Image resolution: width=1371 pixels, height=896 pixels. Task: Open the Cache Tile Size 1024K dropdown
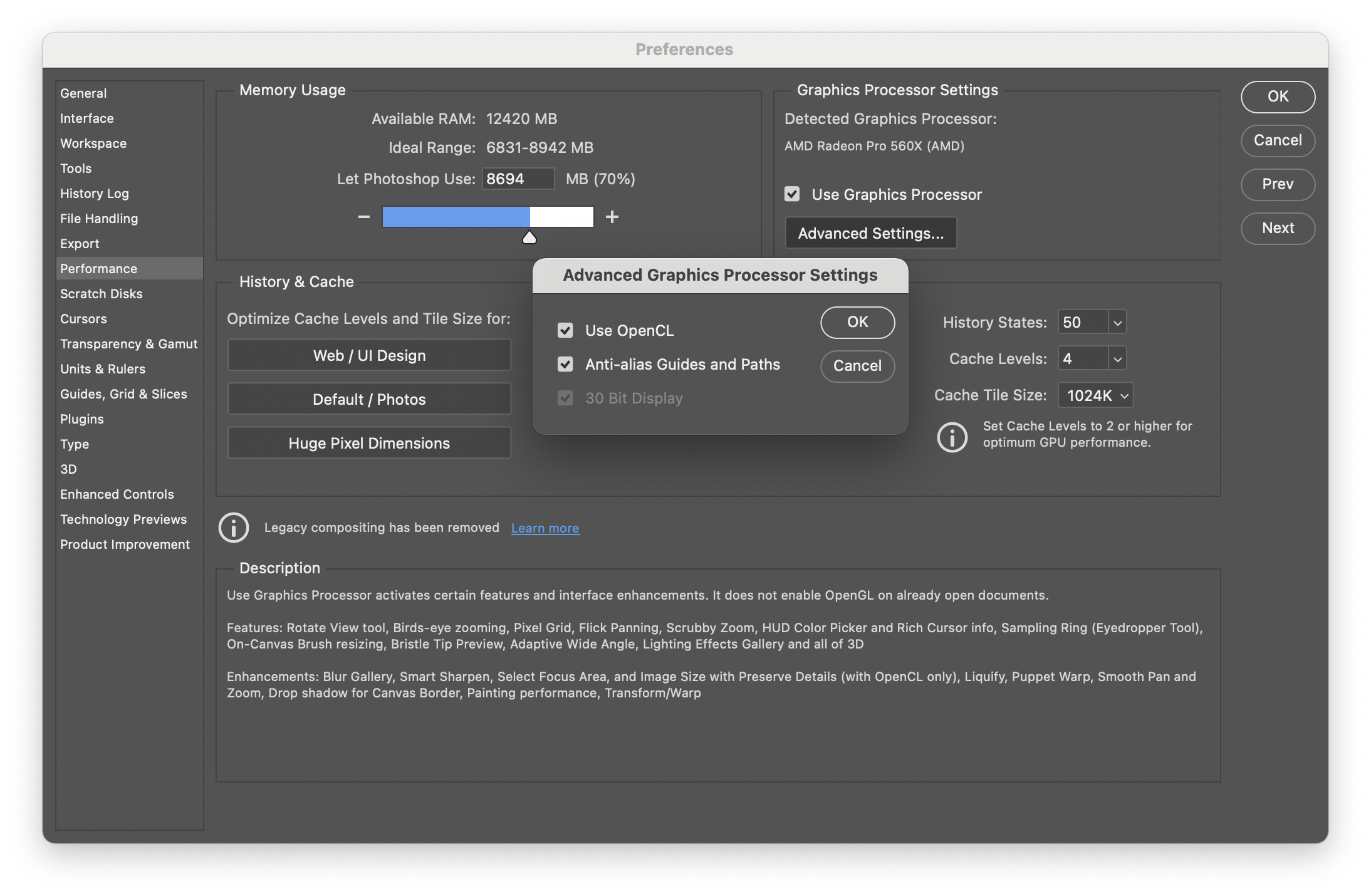1096,395
